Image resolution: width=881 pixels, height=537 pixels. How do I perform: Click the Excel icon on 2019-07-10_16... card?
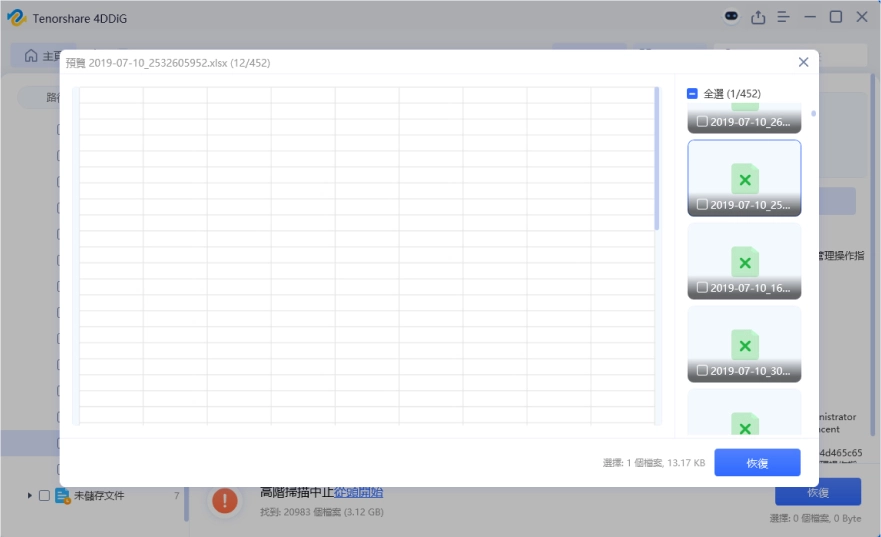(x=745, y=262)
